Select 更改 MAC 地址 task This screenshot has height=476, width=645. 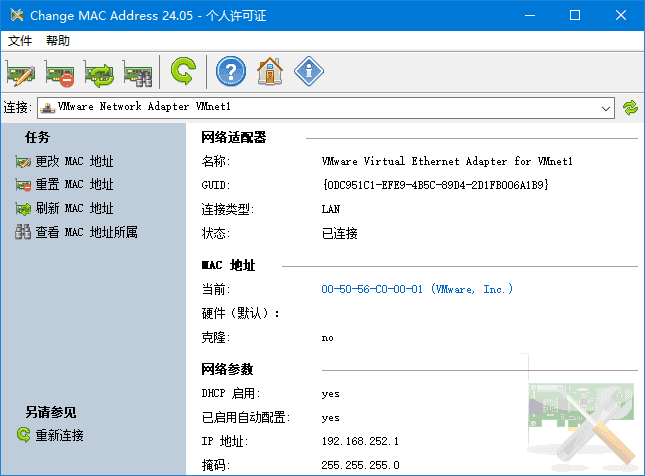click(64, 161)
